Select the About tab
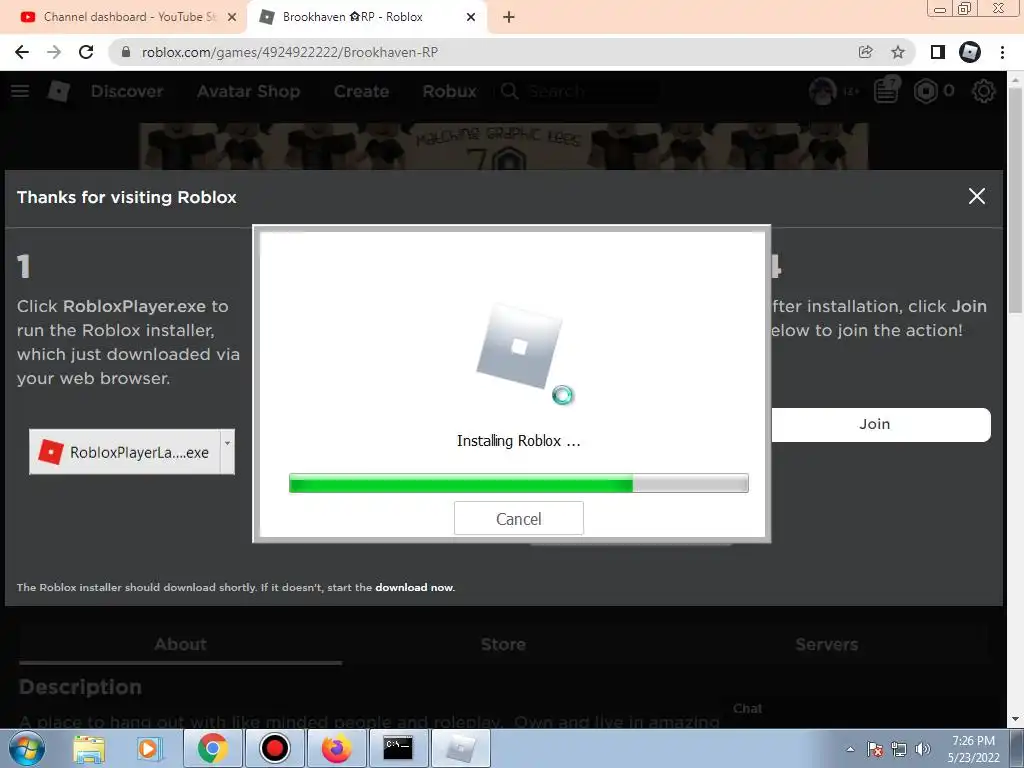 pyautogui.click(x=180, y=645)
